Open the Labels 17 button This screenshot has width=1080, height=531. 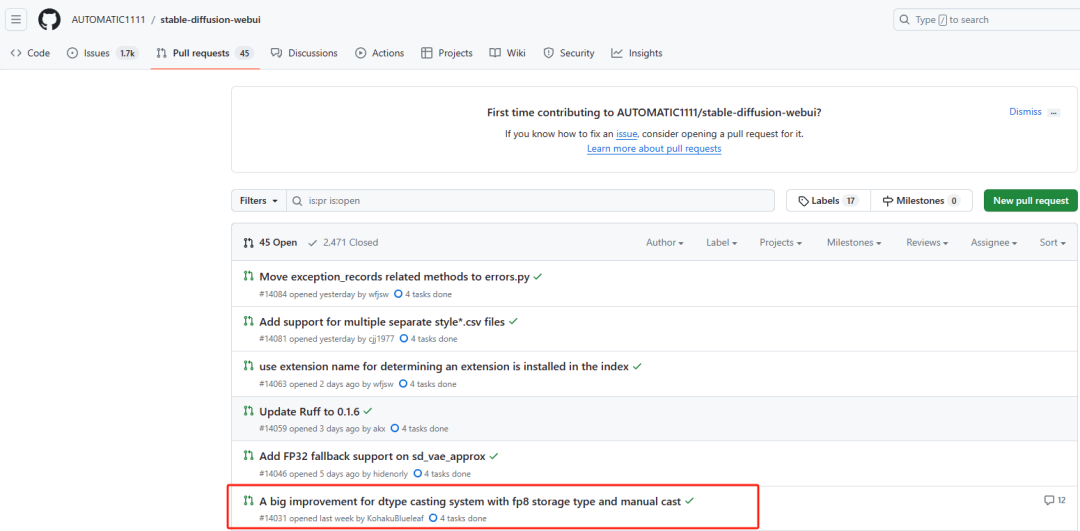click(828, 201)
